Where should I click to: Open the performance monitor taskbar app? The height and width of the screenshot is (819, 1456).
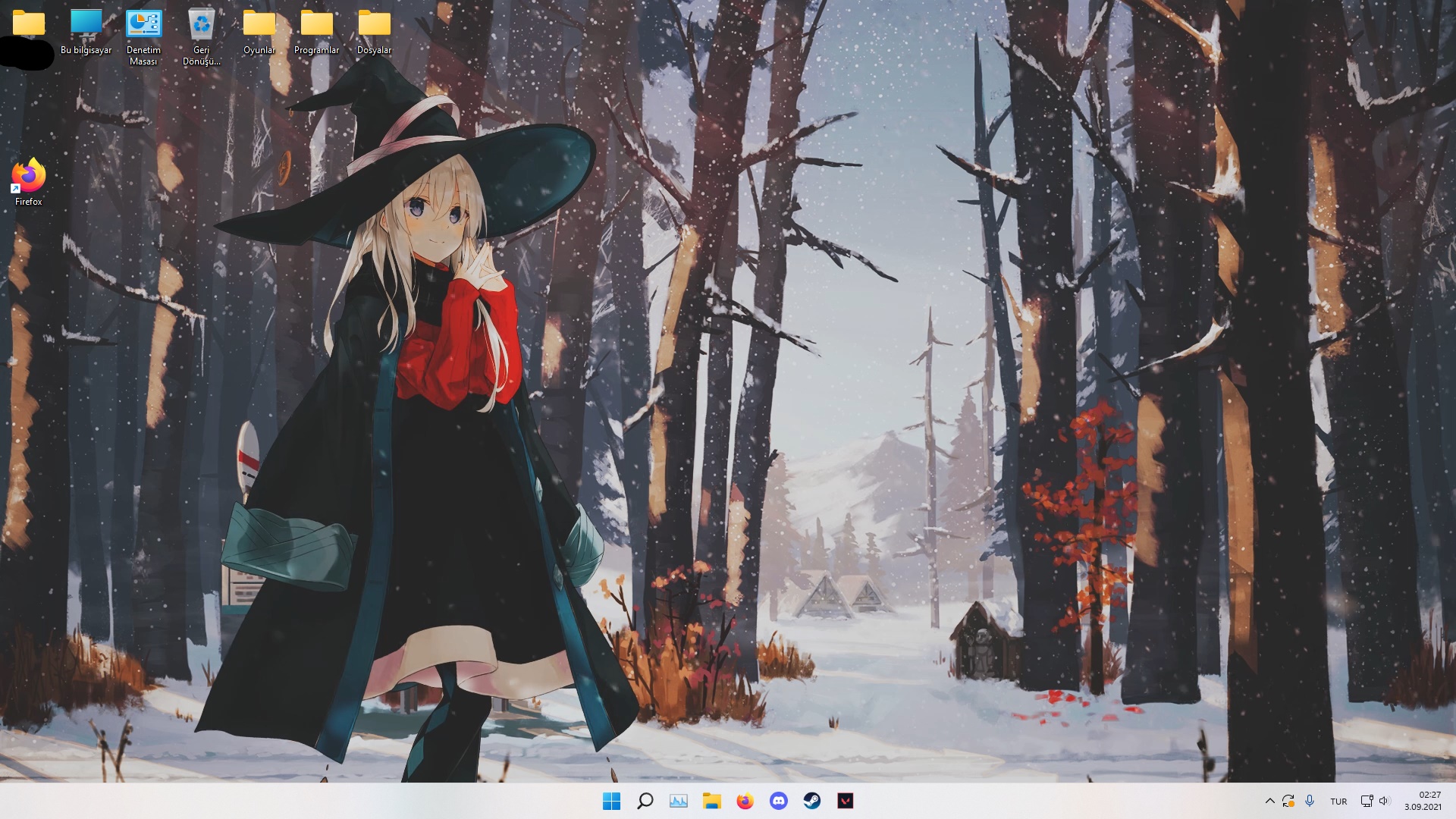pyautogui.click(x=679, y=801)
